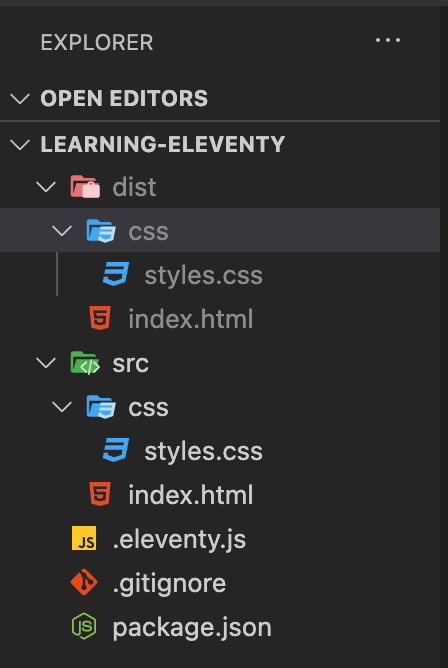
Task: Collapse the OPEN EDITORS section chevron
Action: 20,99
